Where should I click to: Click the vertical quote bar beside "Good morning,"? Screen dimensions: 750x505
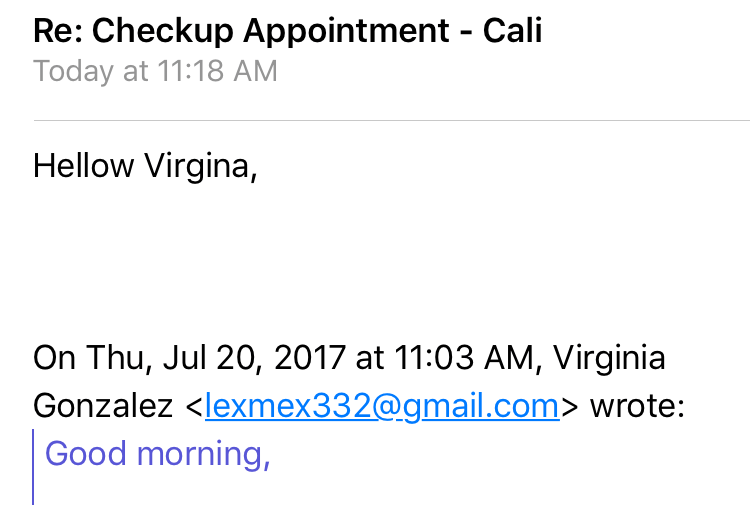(34, 465)
